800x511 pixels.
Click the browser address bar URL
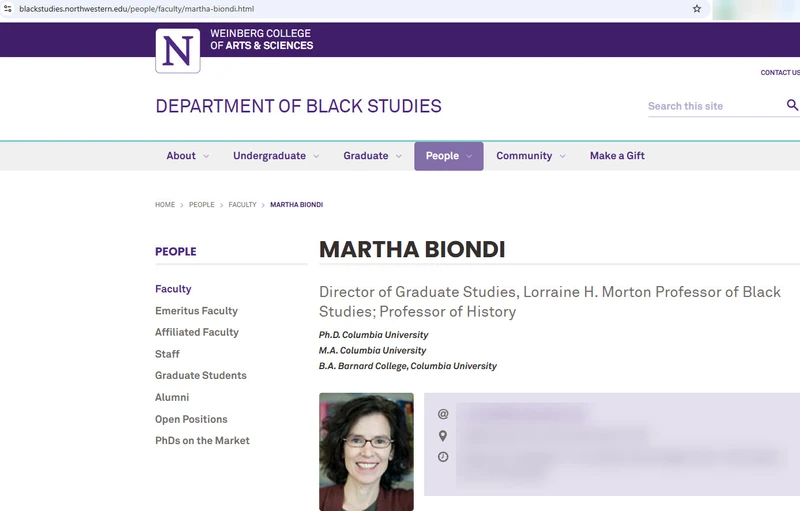(x=137, y=9)
